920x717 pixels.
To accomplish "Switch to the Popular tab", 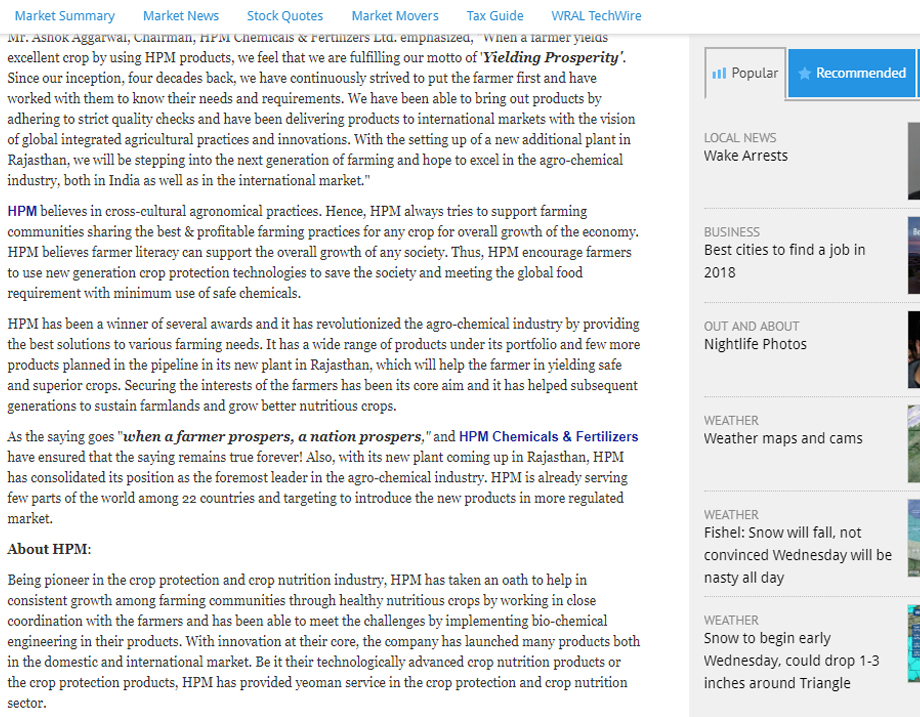I will (745, 73).
